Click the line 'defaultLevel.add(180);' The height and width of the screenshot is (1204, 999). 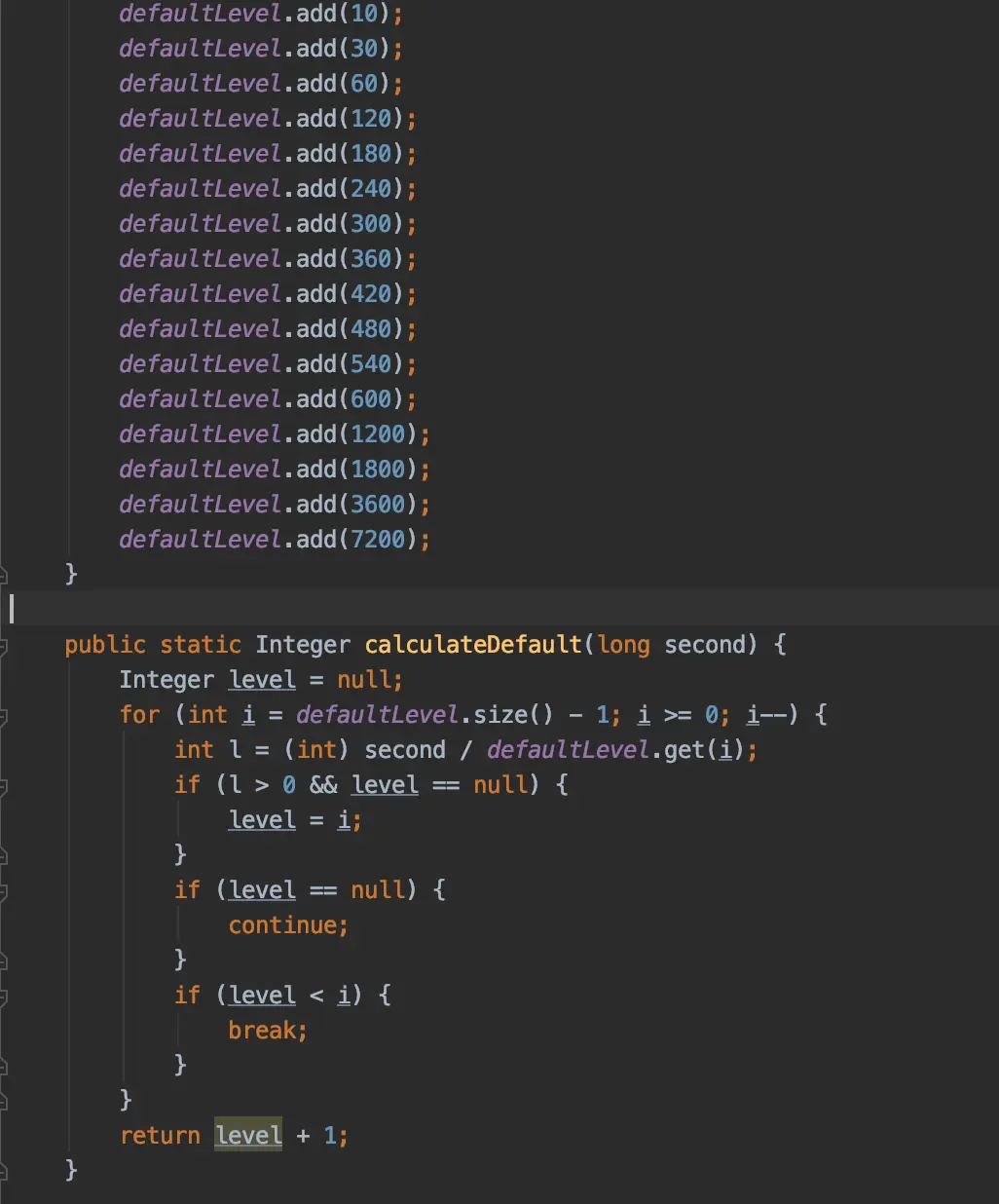pyautogui.click(x=268, y=154)
